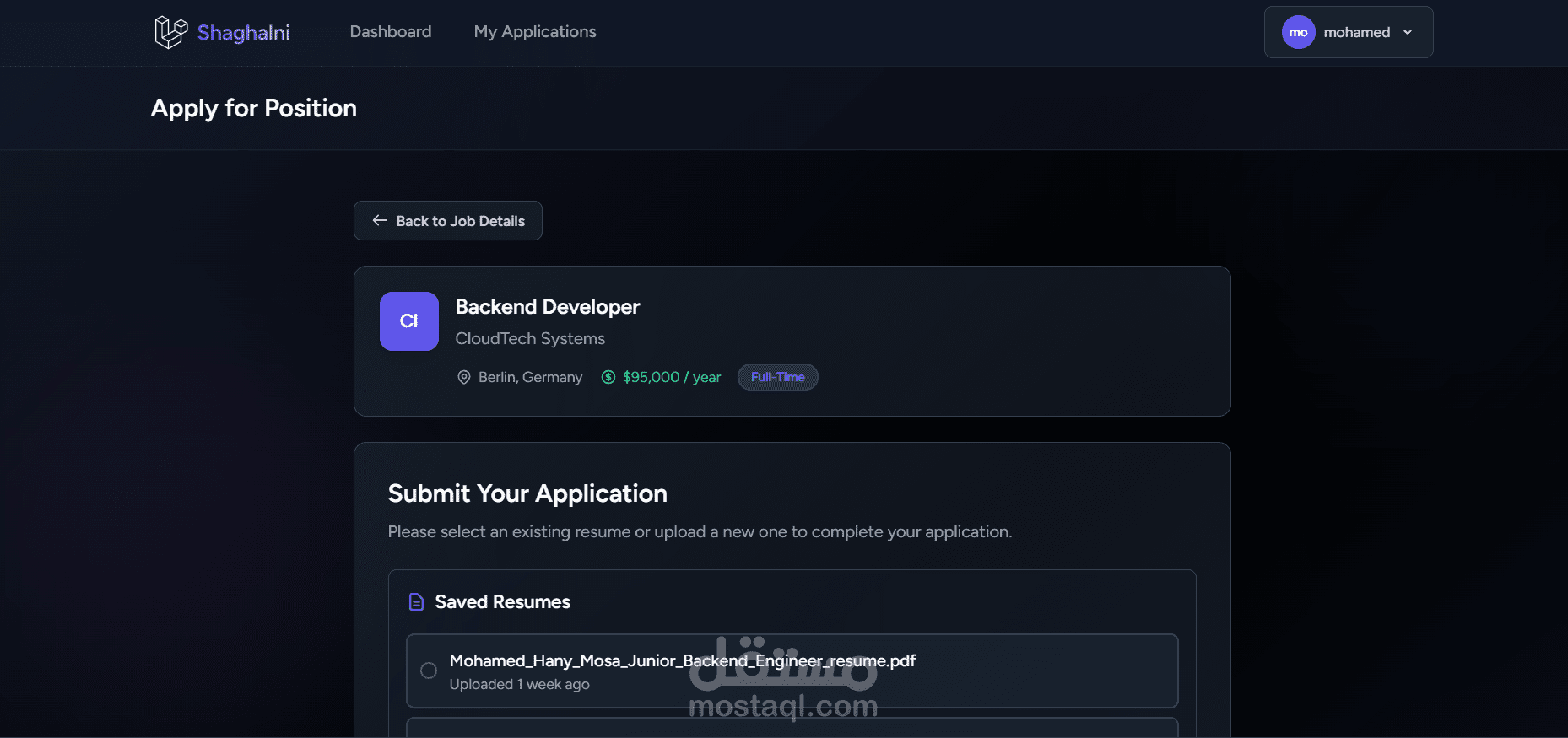The image size is (1568, 738).
Task: Go to My Applications
Action: [535, 31]
